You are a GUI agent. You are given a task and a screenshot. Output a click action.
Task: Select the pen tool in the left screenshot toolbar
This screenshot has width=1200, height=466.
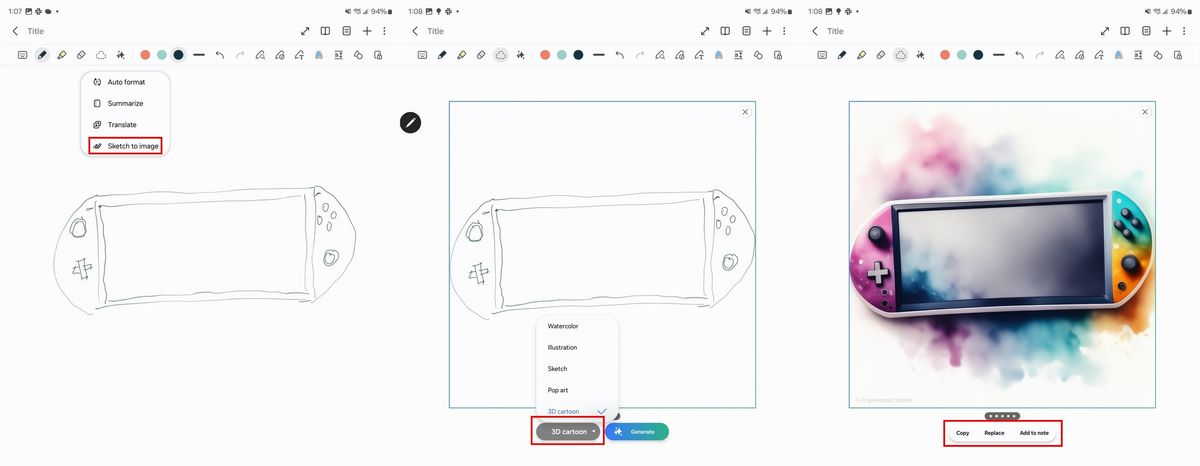(x=42, y=55)
